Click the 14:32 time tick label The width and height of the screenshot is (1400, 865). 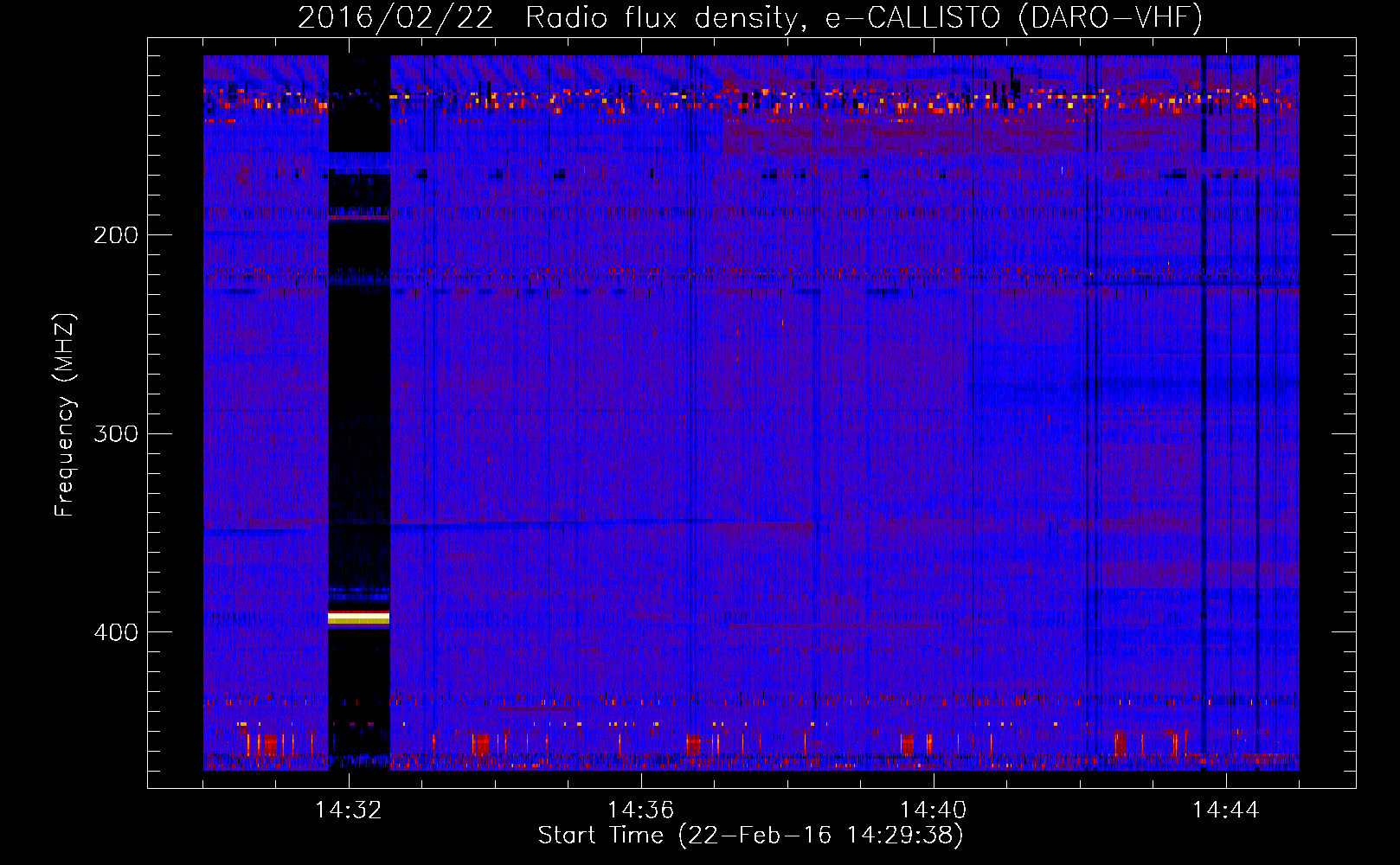click(348, 810)
